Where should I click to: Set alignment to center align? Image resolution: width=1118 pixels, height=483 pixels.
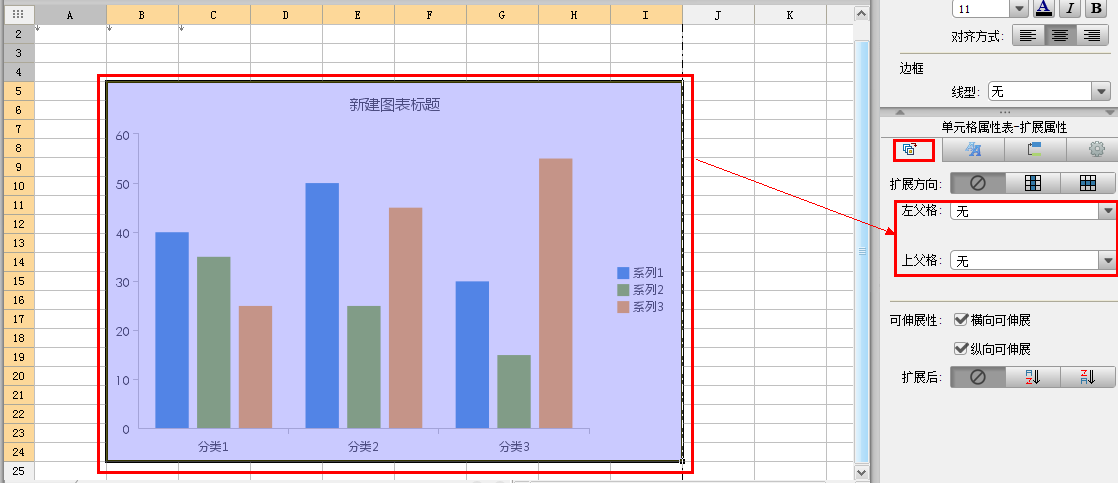click(1060, 36)
